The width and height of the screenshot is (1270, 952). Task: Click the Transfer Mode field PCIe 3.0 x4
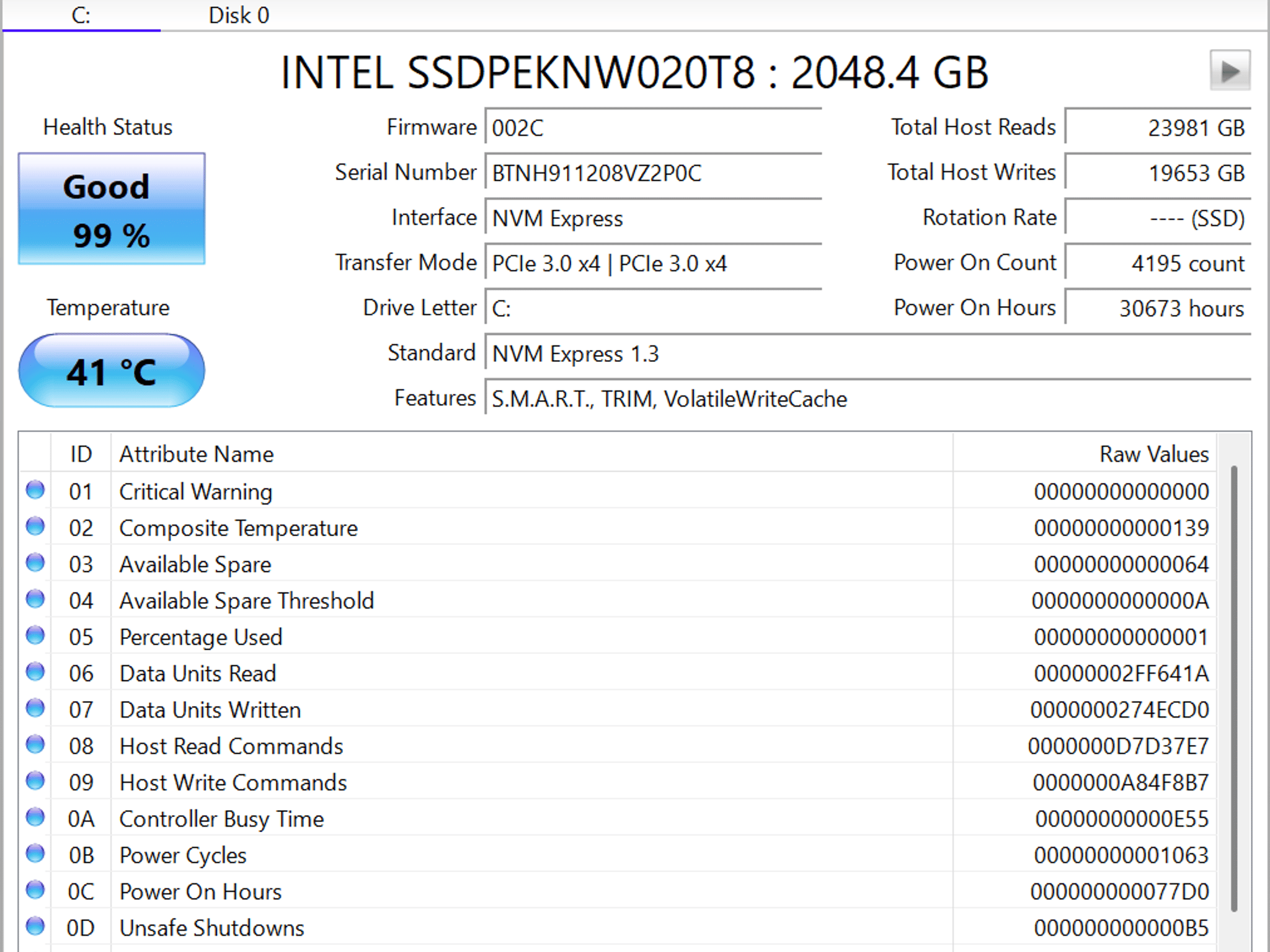tap(654, 263)
